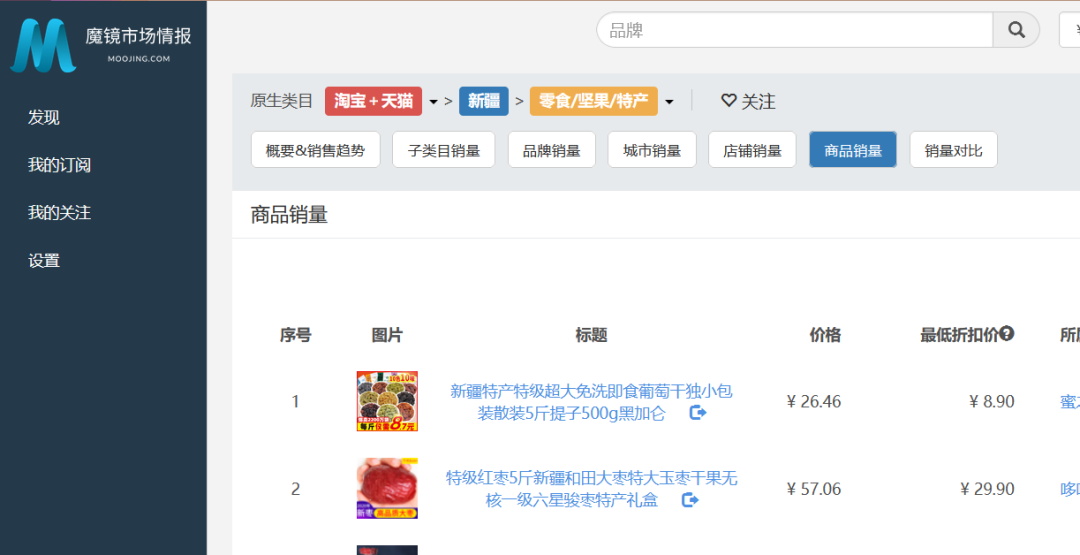The width and height of the screenshot is (1080, 555).
Task: Switch to 店铺销量 tab
Action: click(x=752, y=149)
